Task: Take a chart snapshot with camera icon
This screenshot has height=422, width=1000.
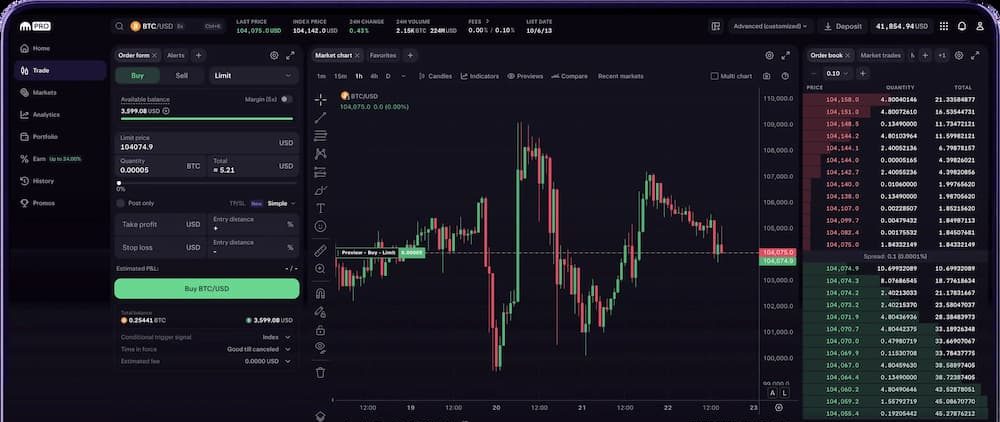Action: tap(767, 76)
